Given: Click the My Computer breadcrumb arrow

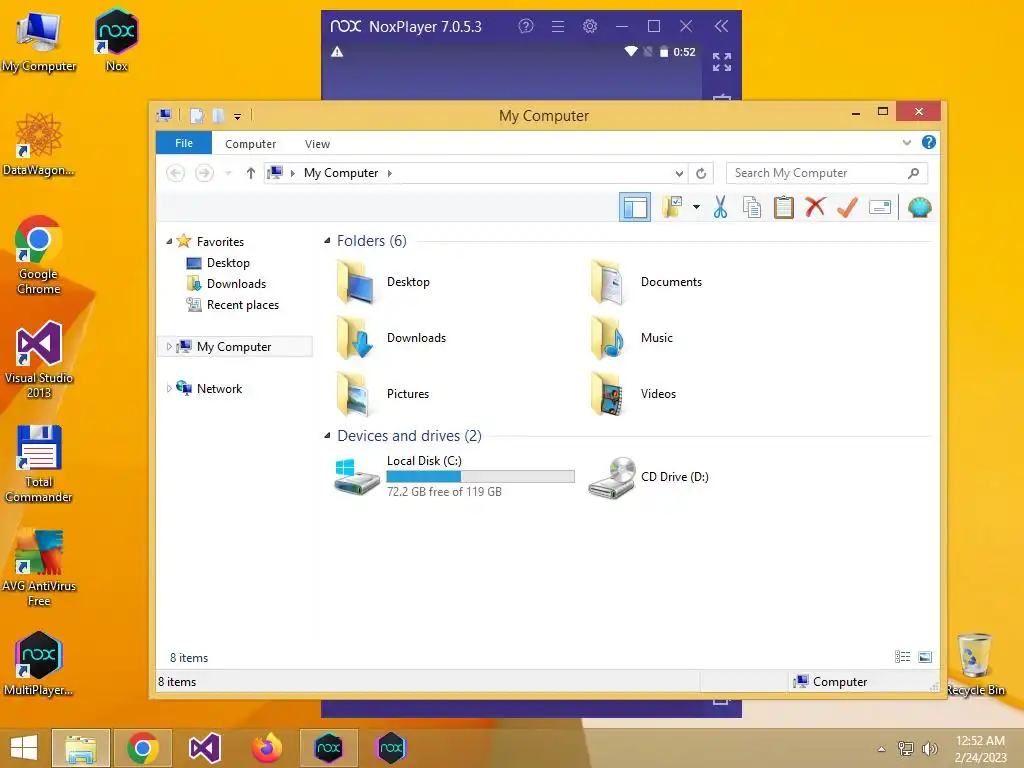Looking at the screenshot, I should pos(390,173).
